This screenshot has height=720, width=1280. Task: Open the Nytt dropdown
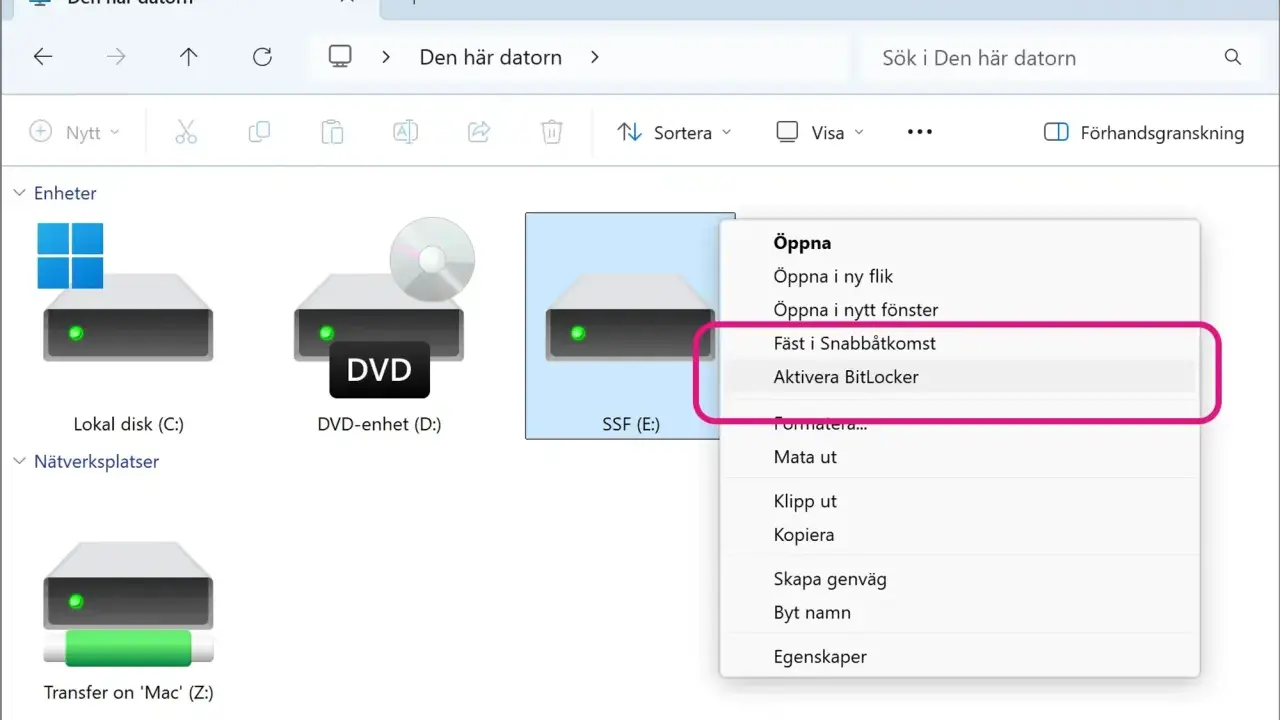click(x=75, y=132)
